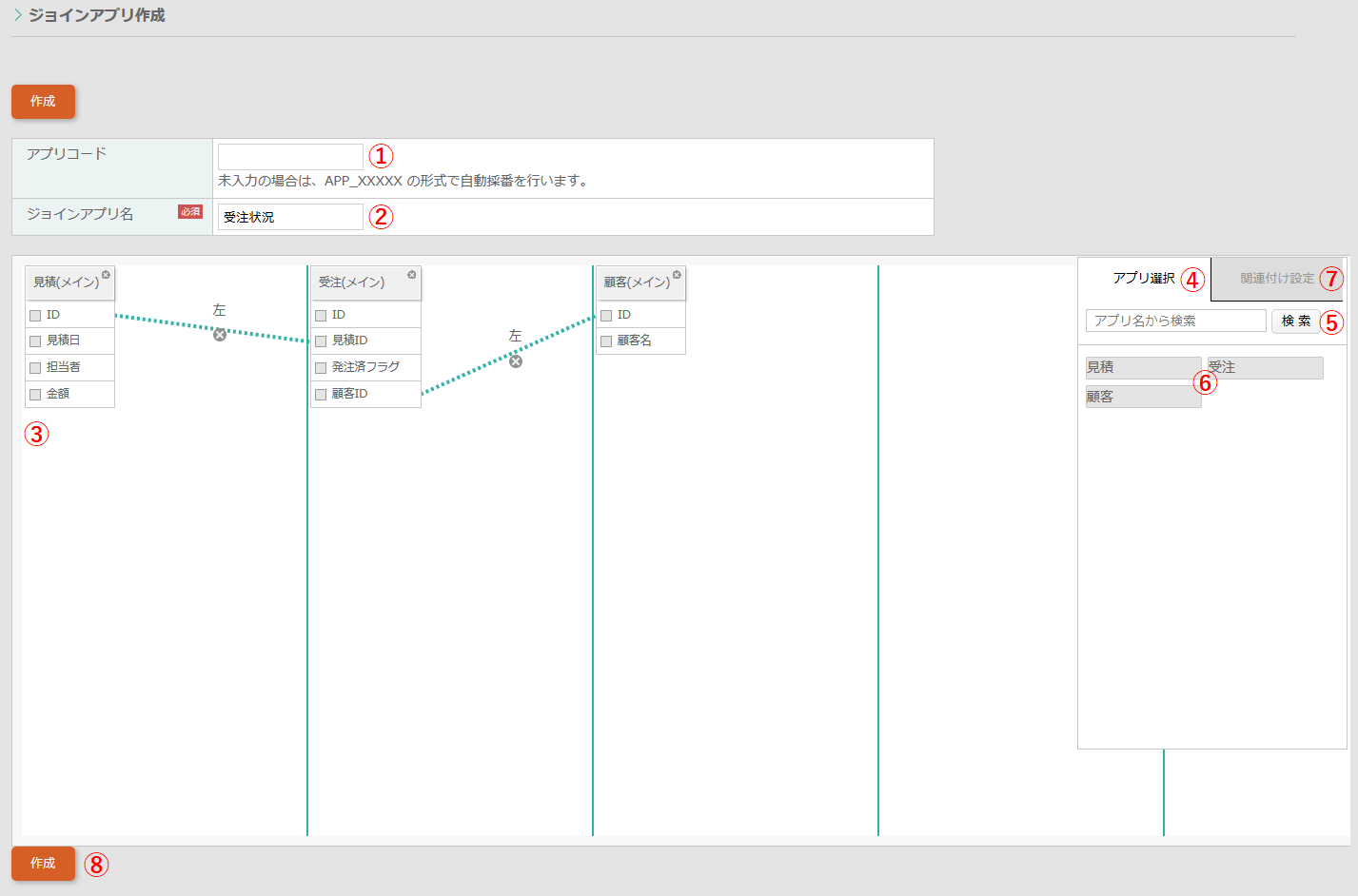
Task: Switch to the アプリ選択 tab
Action: [1144, 279]
